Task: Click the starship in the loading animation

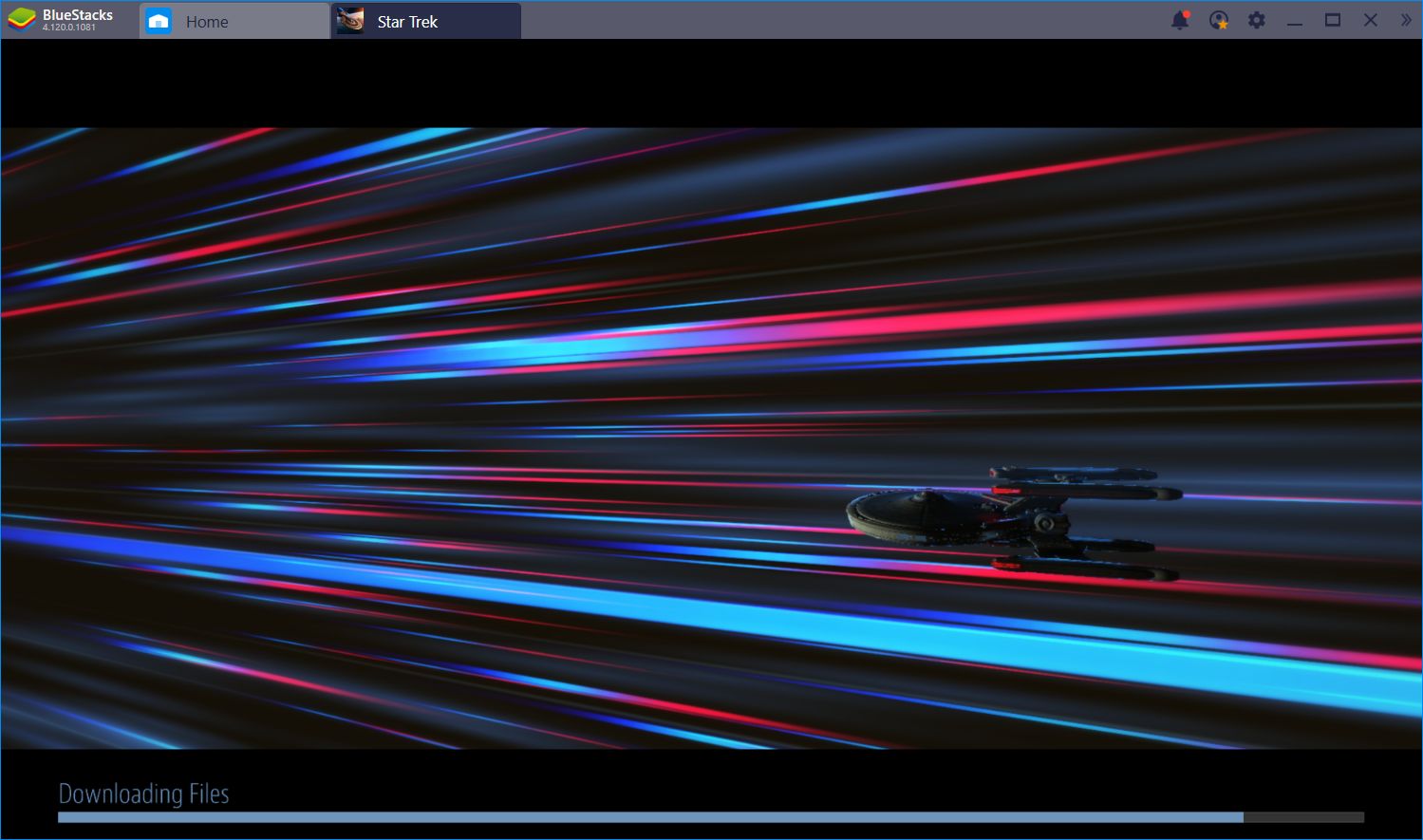Action: tap(1014, 523)
